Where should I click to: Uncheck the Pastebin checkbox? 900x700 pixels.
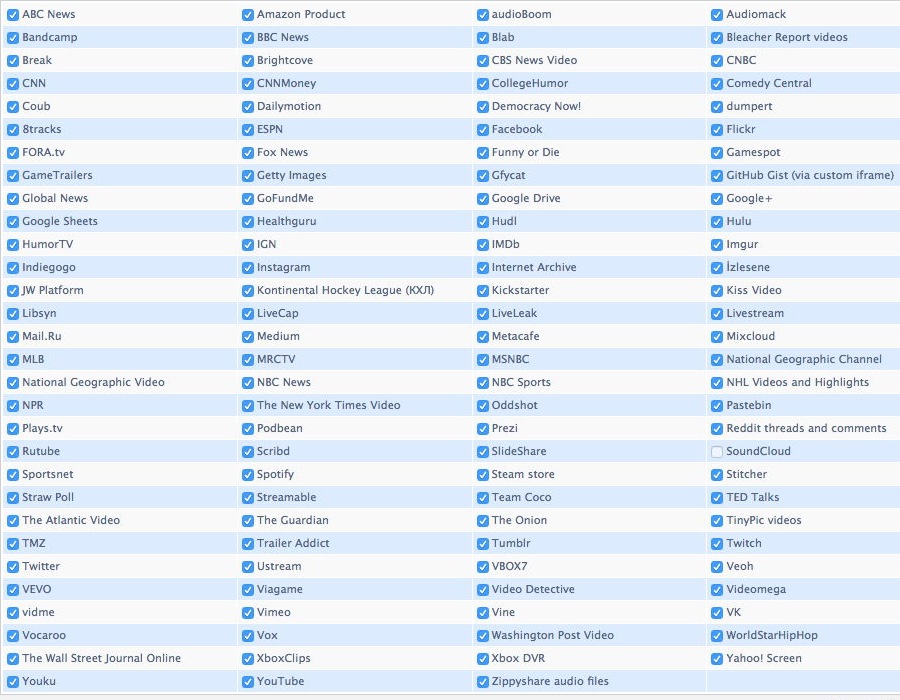717,406
